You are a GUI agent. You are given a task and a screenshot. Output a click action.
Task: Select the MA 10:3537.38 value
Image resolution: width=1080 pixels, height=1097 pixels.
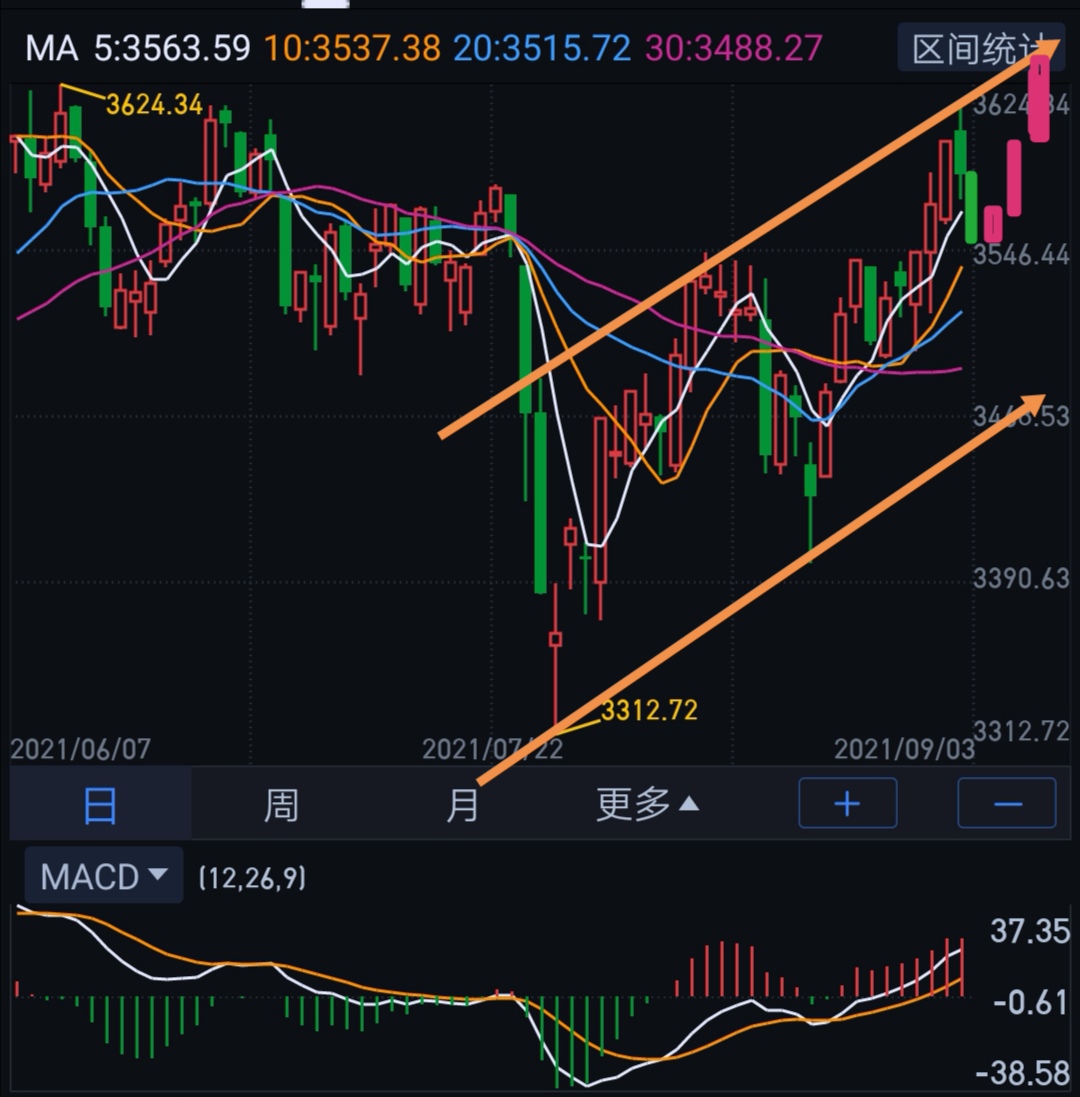point(353,48)
